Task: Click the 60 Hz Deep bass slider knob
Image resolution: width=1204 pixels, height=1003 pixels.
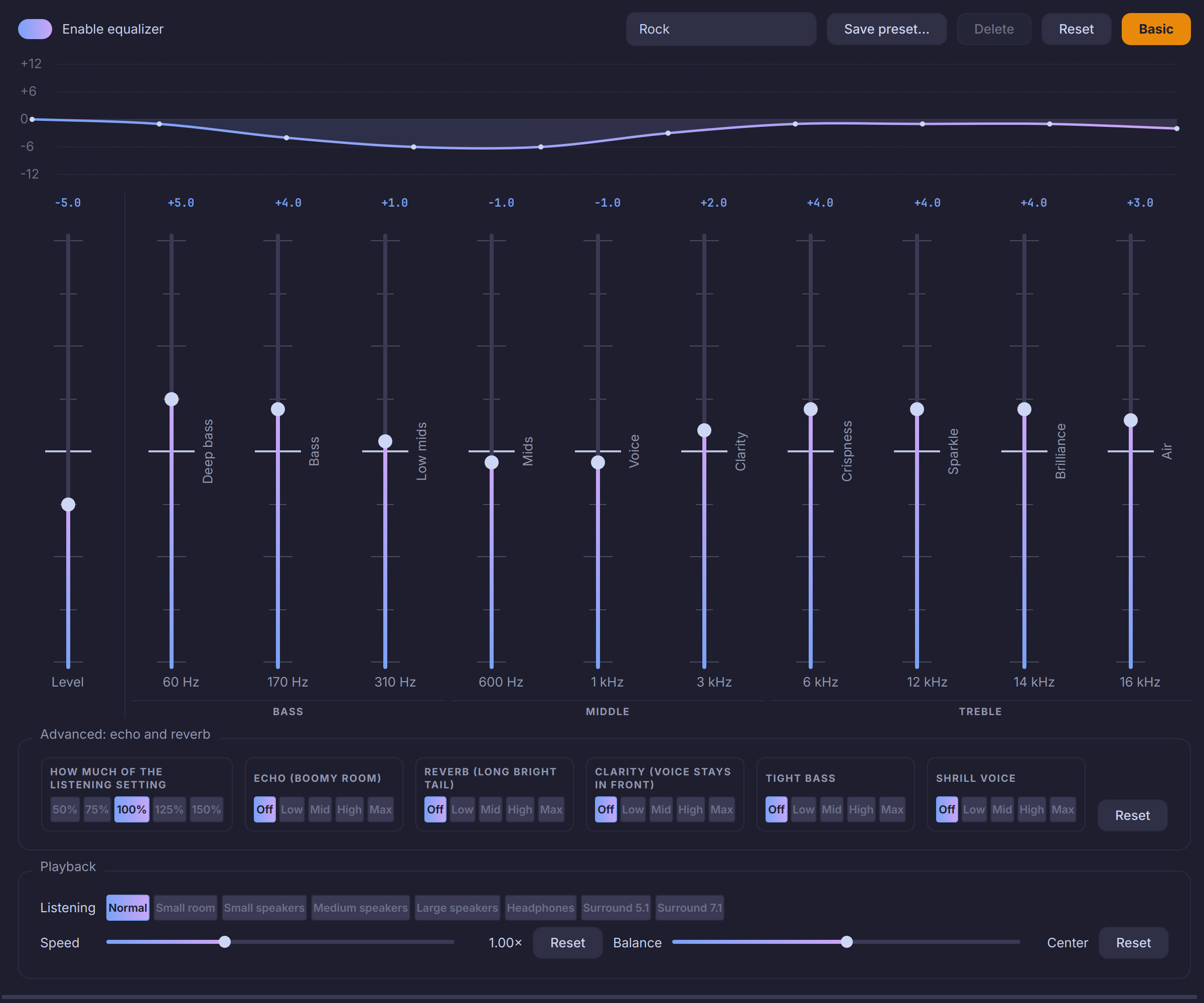Action: [x=172, y=399]
